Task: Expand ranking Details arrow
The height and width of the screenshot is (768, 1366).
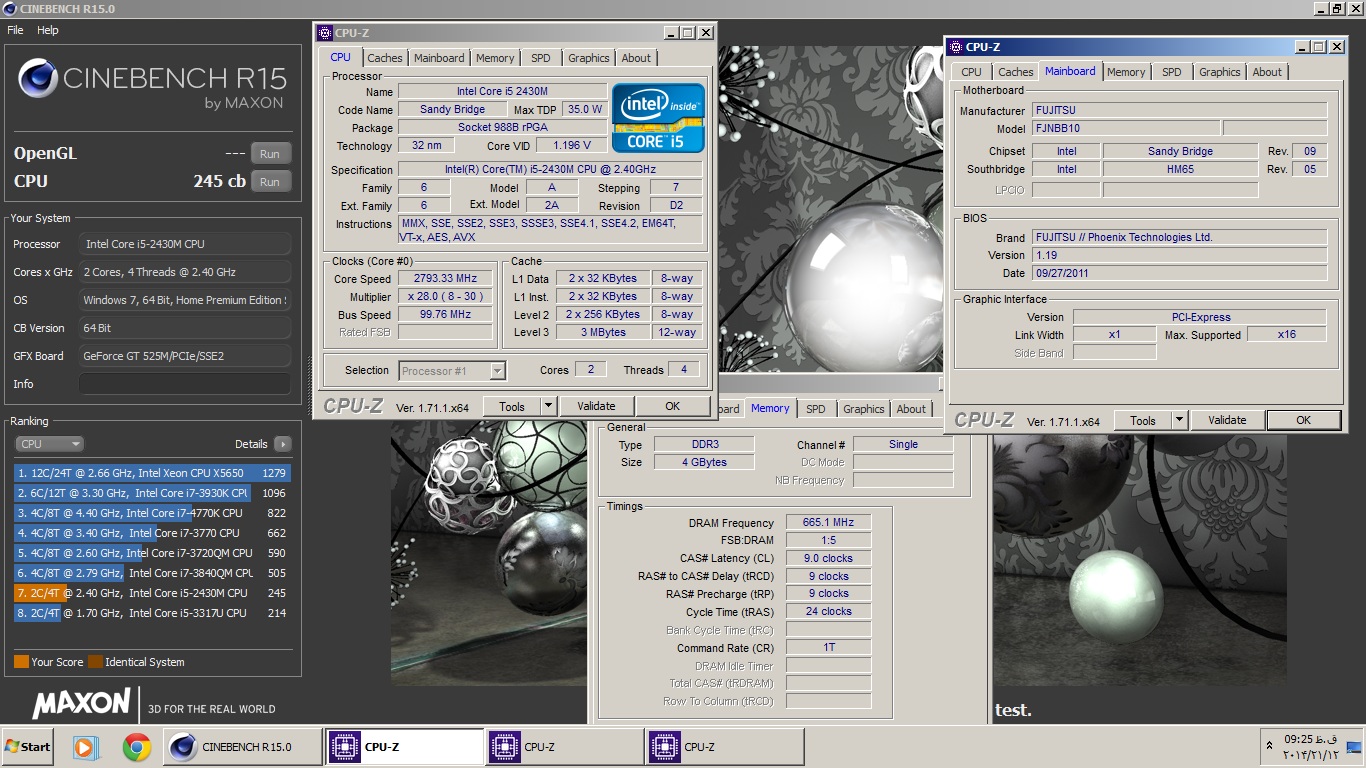Action: tap(282, 444)
